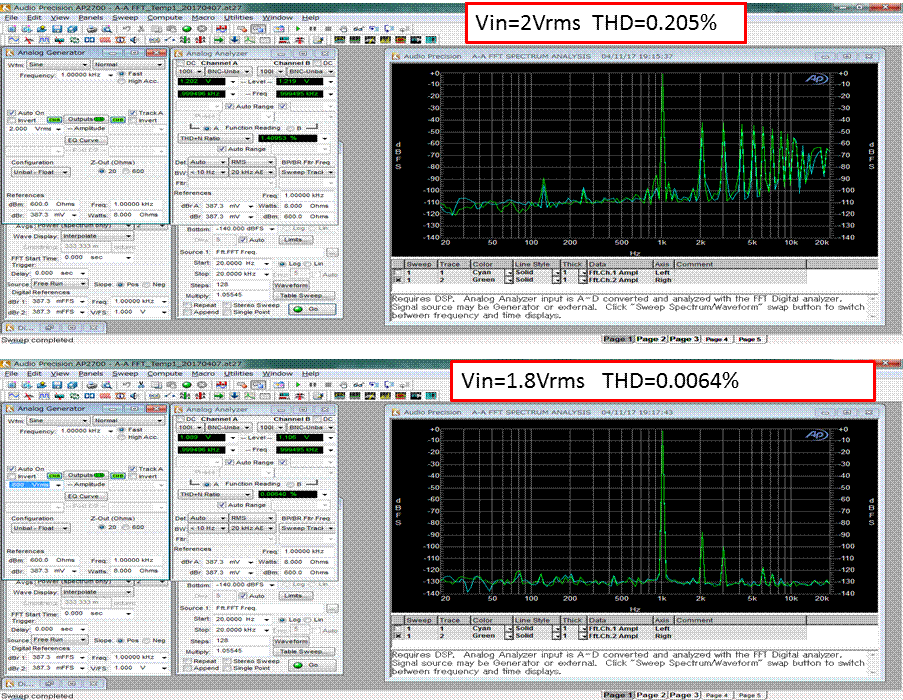The image size is (903, 700).
Task: Open THD+N Ratio function dropdown in lower analyzer
Action: (215, 494)
